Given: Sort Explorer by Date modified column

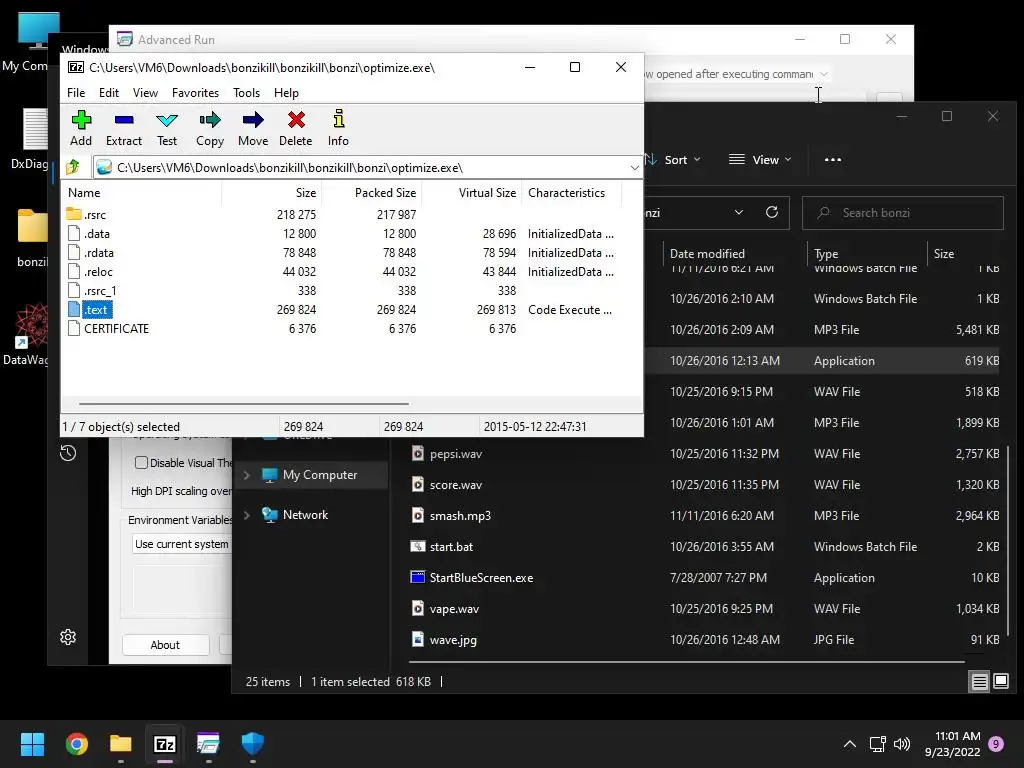Looking at the screenshot, I should (x=707, y=254).
